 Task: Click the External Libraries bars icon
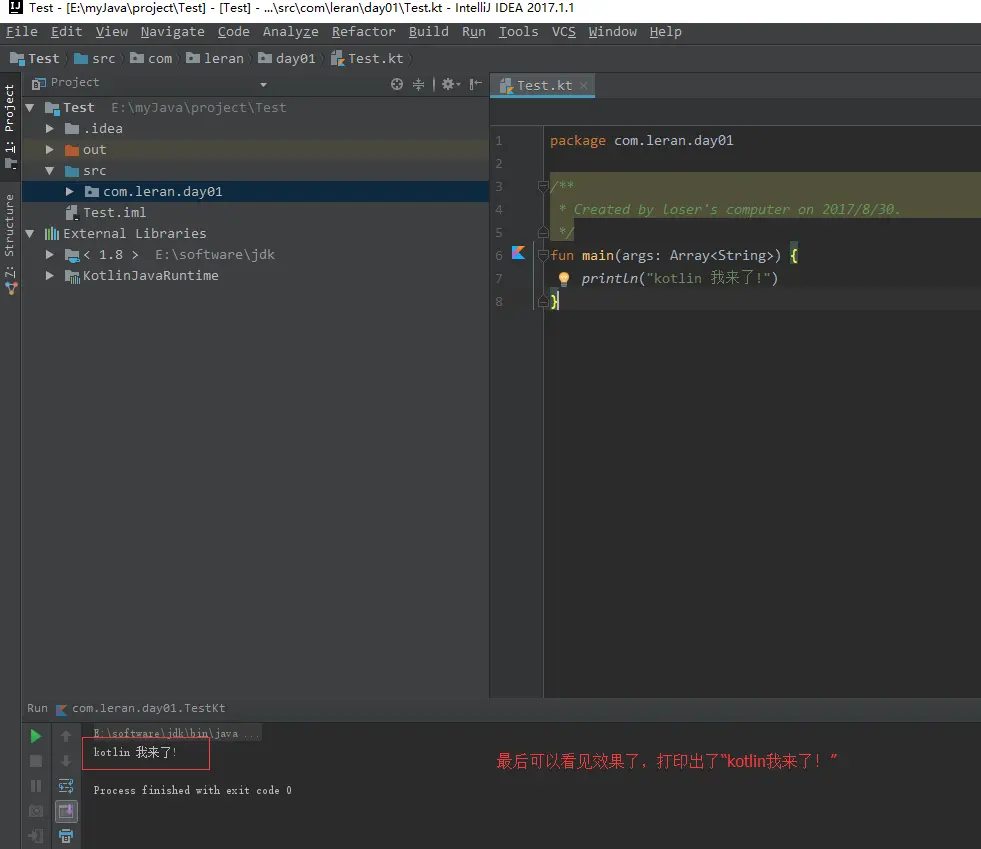click(x=51, y=233)
